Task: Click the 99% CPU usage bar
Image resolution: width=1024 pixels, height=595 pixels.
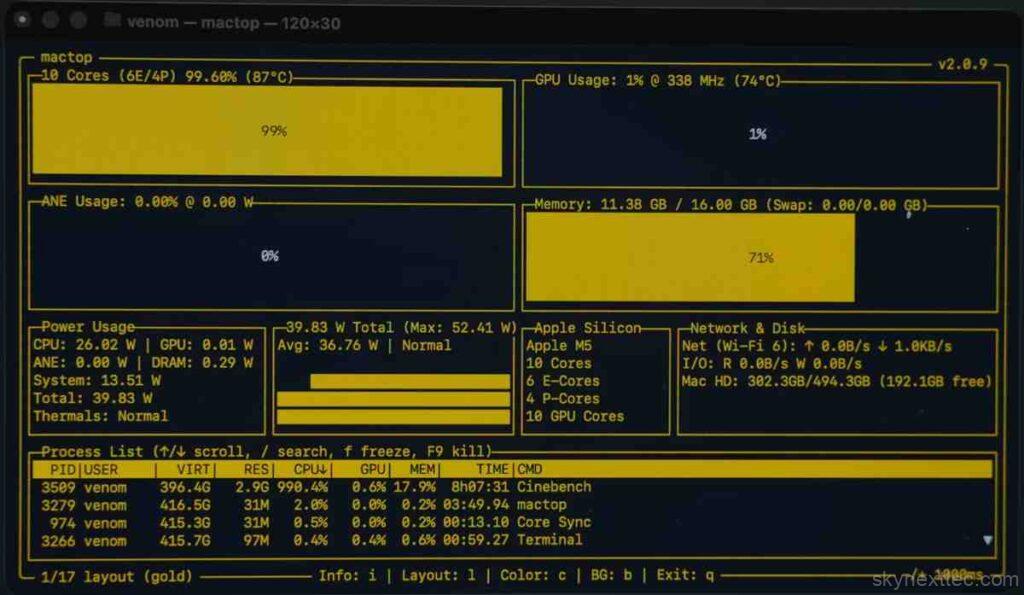Action: (x=267, y=131)
